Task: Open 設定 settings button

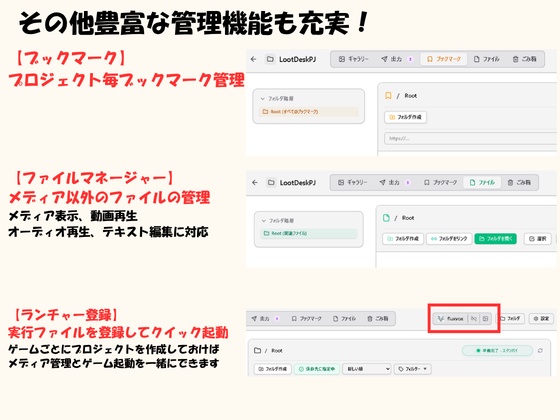Action: (x=541, y=319)
